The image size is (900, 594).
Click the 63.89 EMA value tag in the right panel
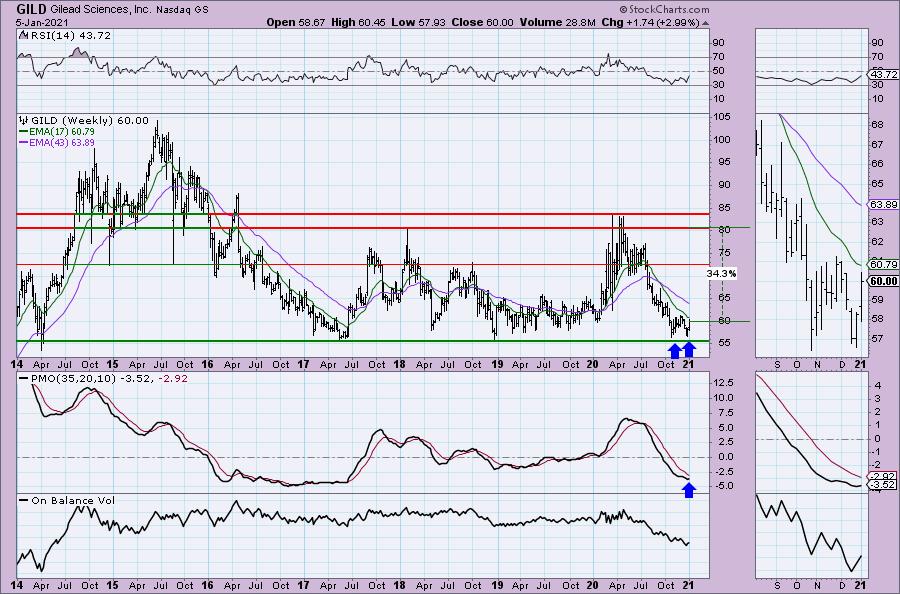(884, 204)
